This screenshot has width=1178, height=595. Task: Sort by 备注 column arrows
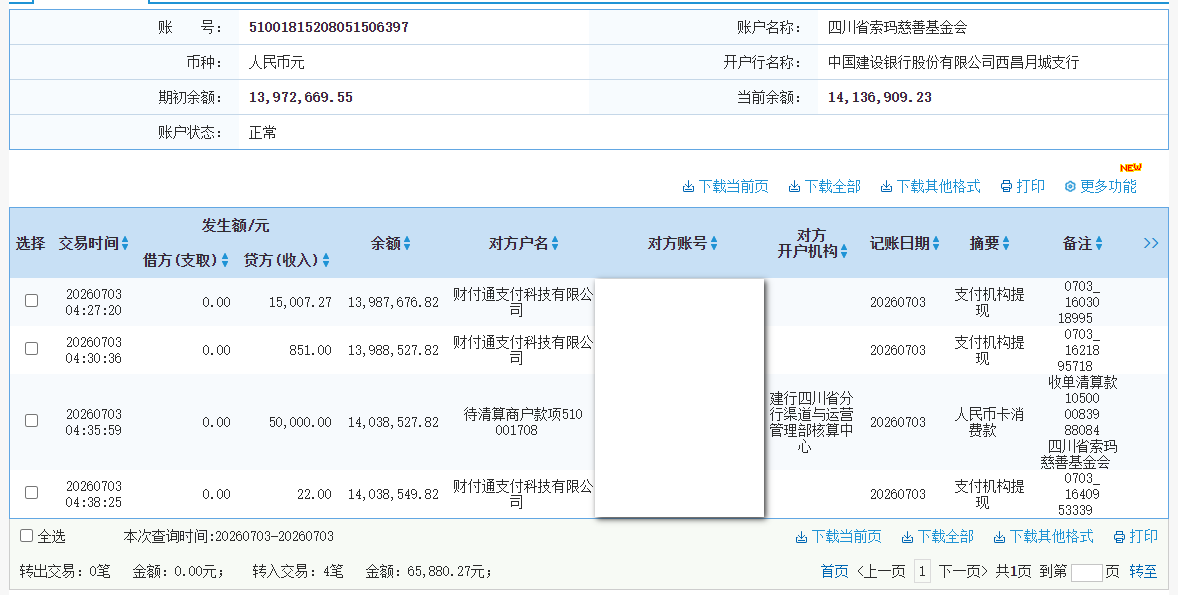pos(1099,243)
